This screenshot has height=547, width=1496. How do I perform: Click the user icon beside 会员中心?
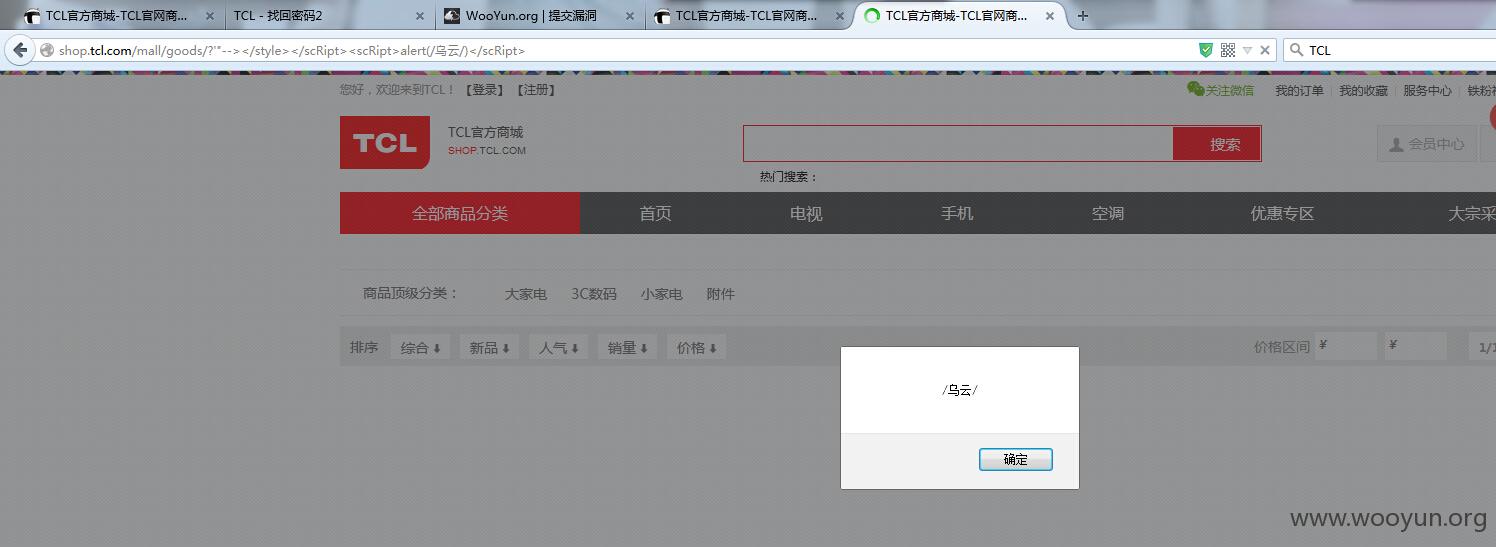[1396, 144]
